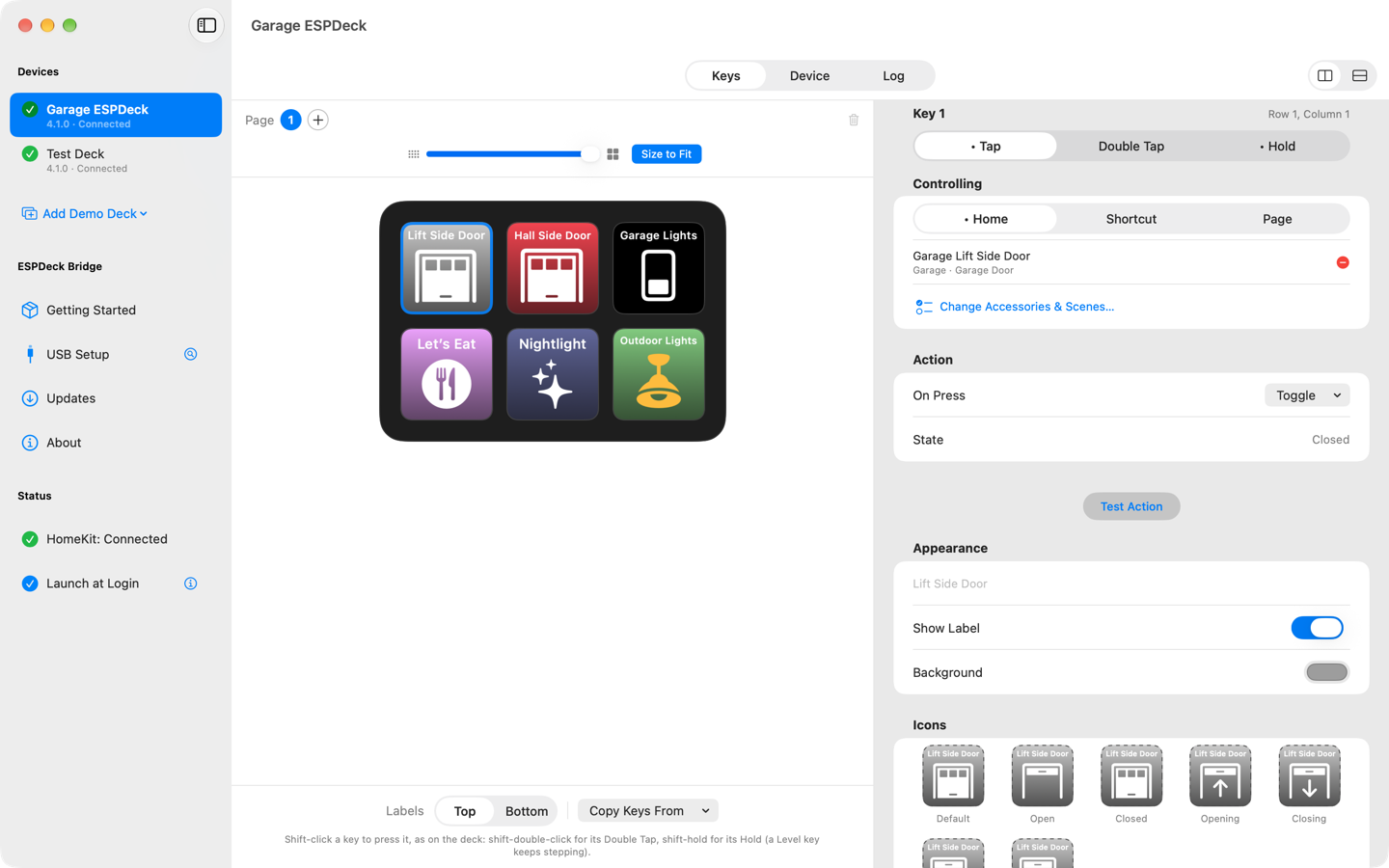Select the Outdoor Lights key
Viewport: 1389px width, 868px height.
click(659, 374)
